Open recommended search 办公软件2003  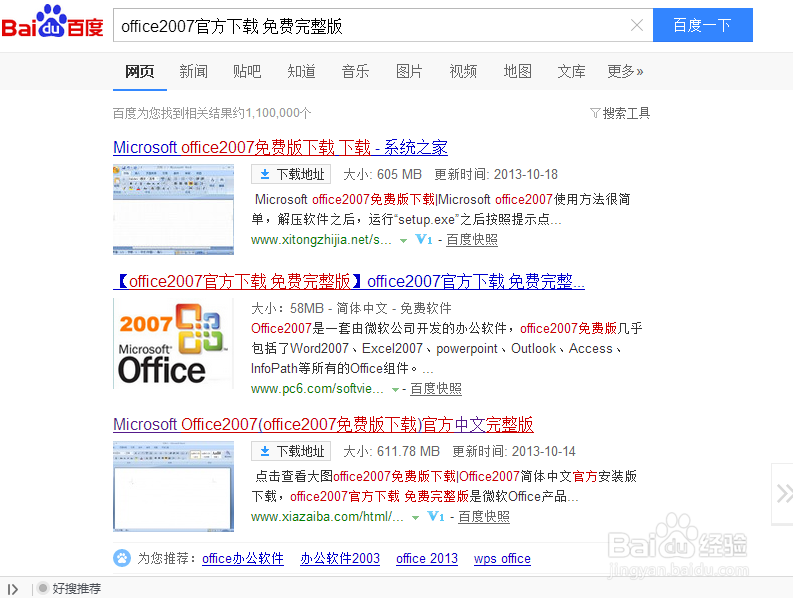pyautogui.click(x=340, y=559)
